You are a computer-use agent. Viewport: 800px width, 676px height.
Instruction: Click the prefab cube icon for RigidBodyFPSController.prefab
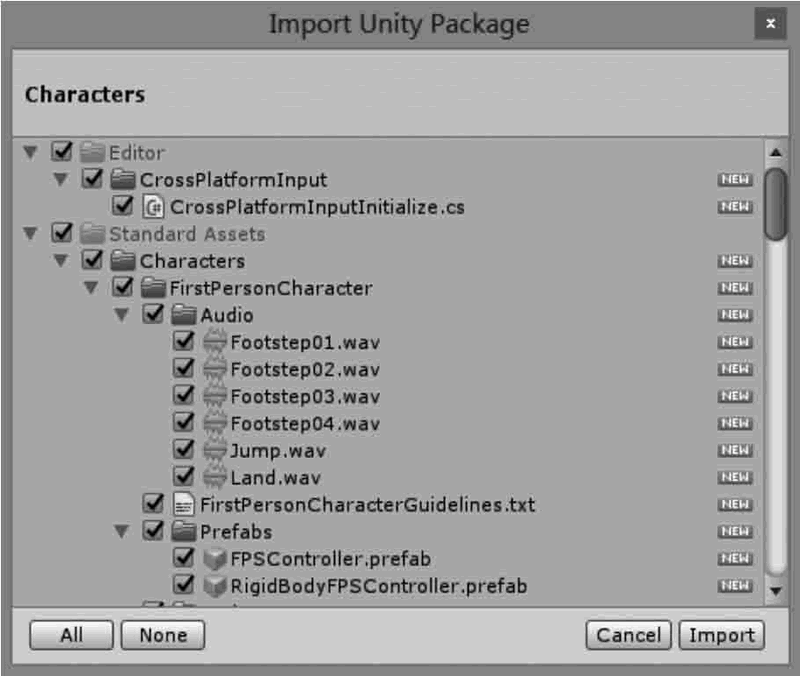click(x=215, y=585)
